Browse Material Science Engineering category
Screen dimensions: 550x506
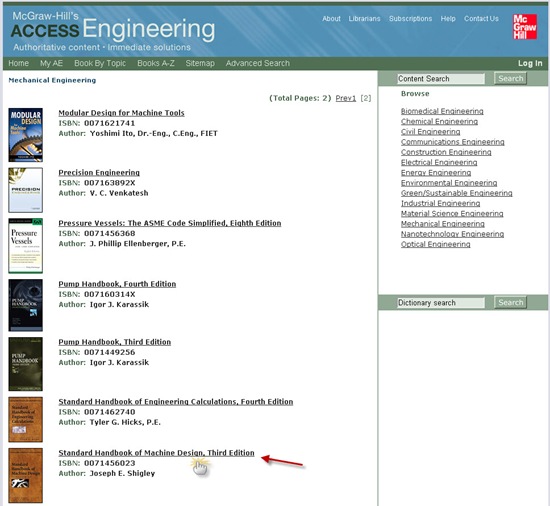point(452,213)
